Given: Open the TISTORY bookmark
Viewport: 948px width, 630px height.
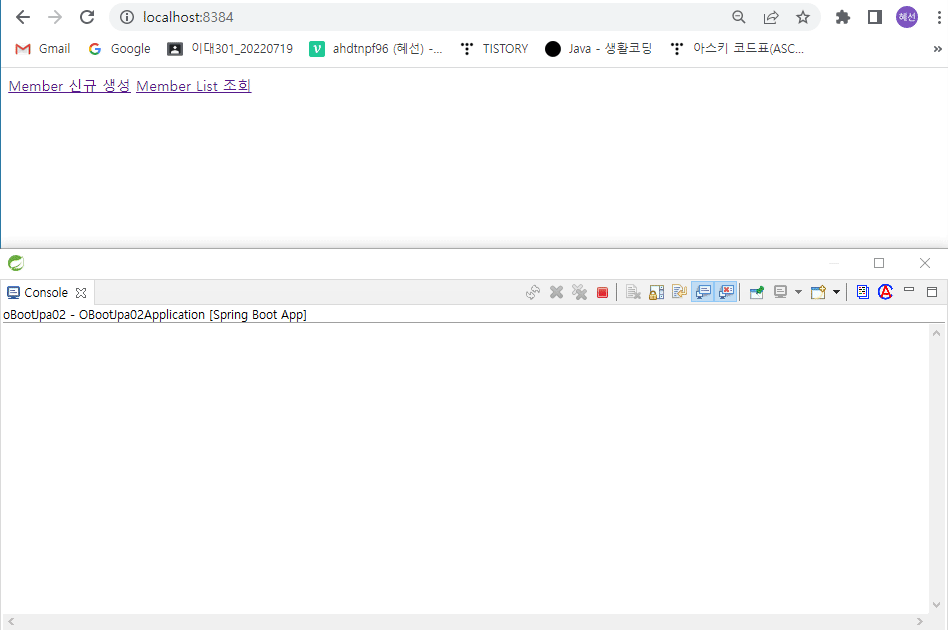Looking at the screenshot, I should pos(494,49).
